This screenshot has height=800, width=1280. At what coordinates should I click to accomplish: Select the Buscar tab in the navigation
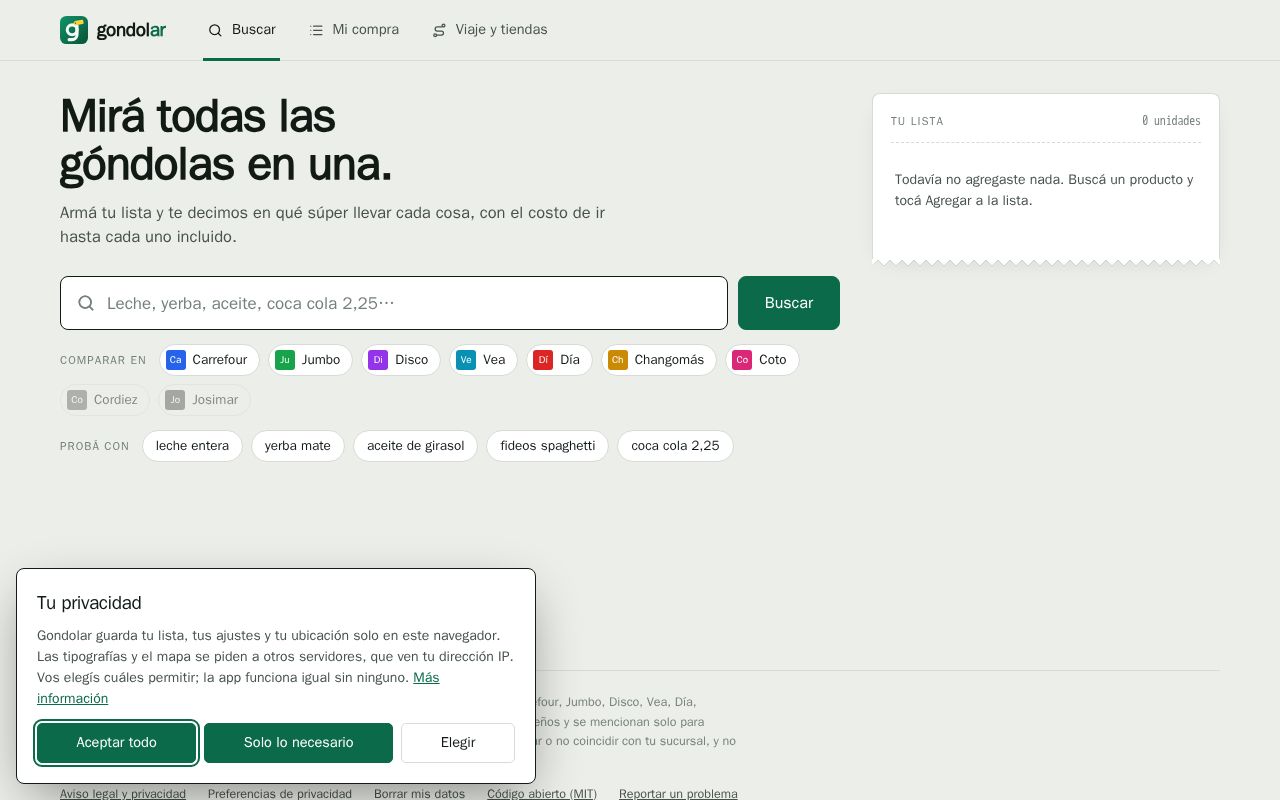click(x=241, y=30)
